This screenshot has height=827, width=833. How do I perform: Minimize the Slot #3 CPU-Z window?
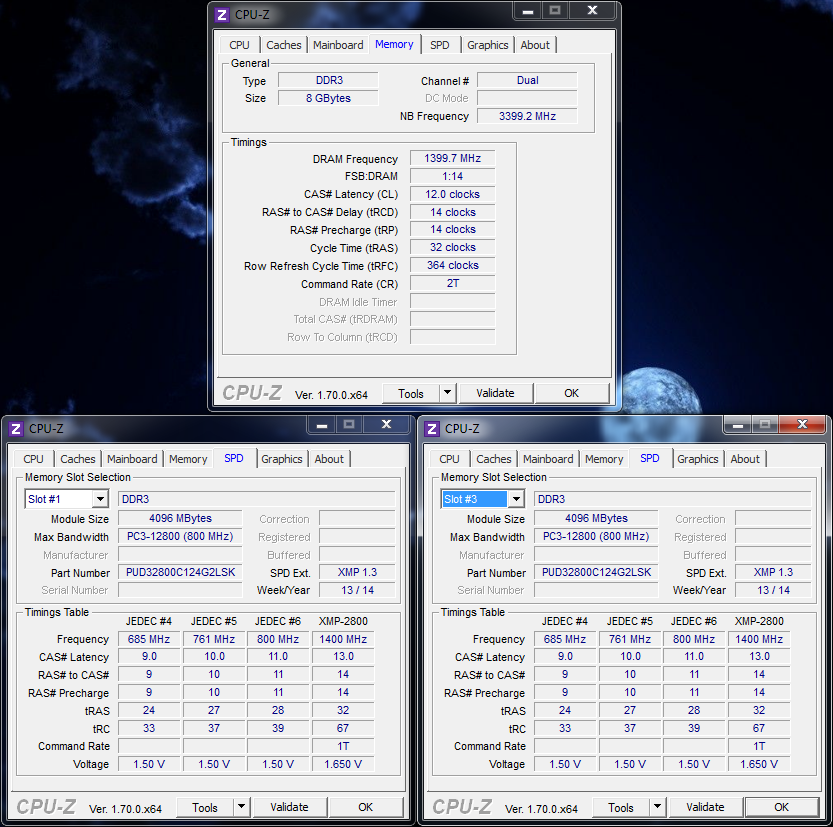coord(737,424)
